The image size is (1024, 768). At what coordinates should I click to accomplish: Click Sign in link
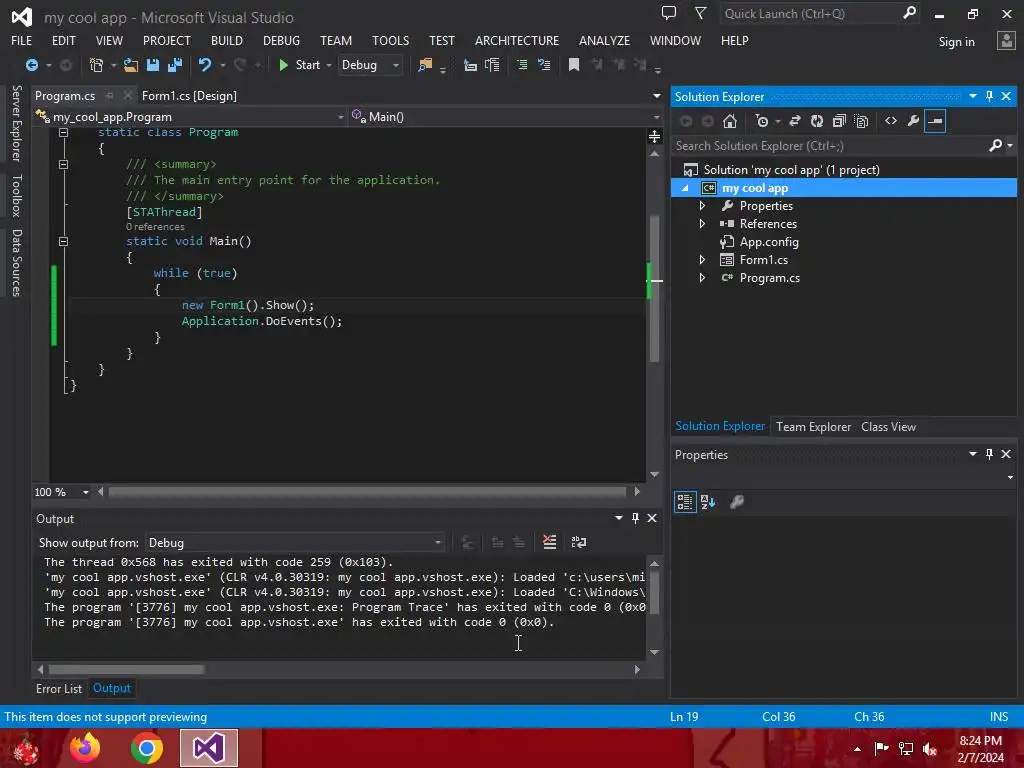pyautogui.click(x=956, y=42)
